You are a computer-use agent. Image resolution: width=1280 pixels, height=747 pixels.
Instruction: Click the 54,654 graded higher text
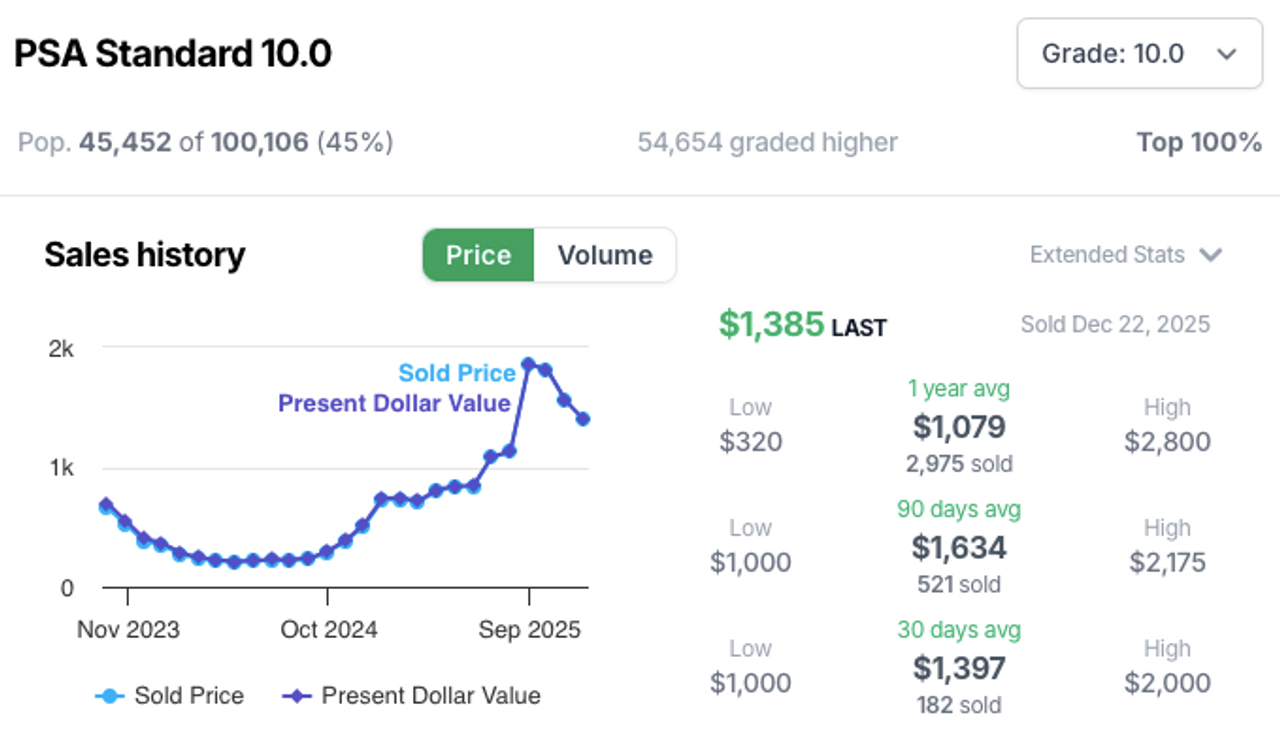[x=767, y=143]
